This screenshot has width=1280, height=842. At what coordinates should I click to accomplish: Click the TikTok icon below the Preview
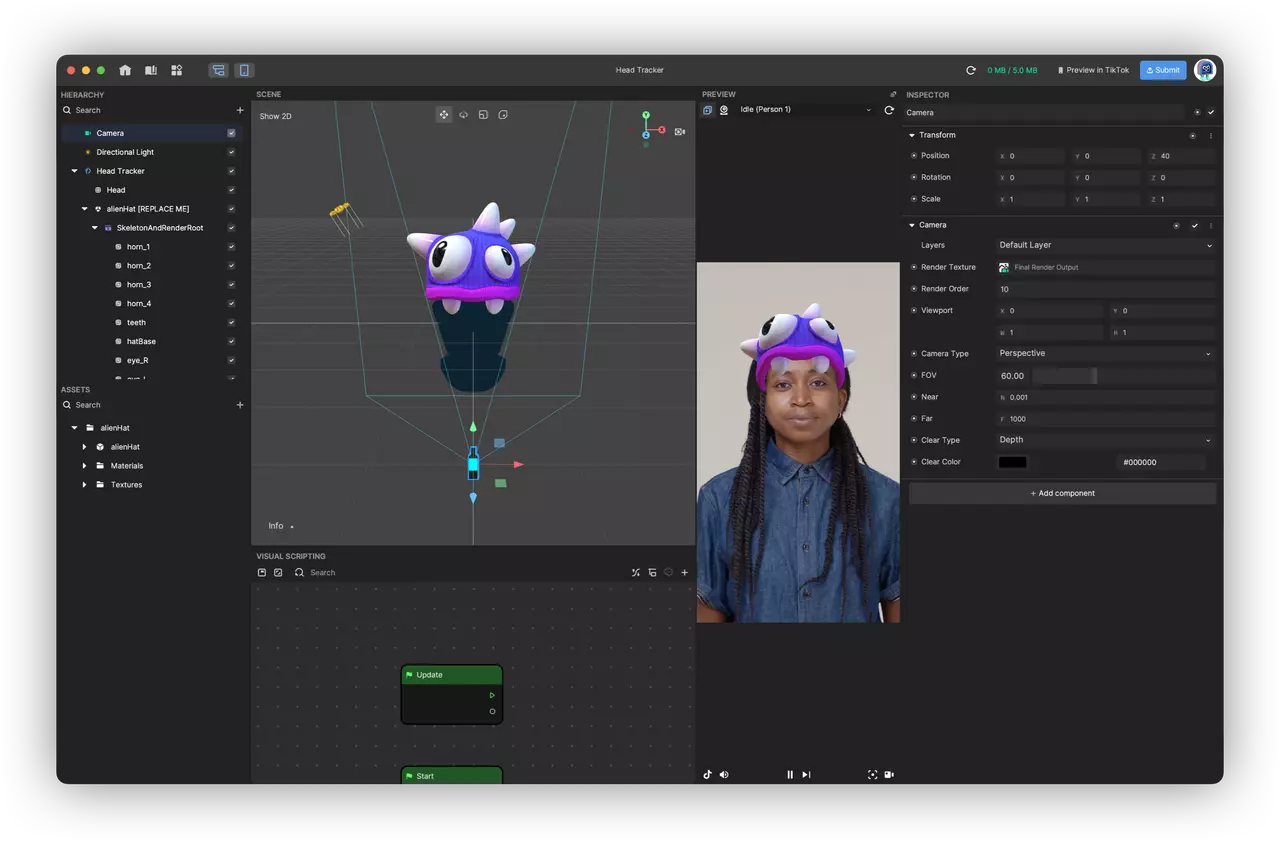pos(707,774)
